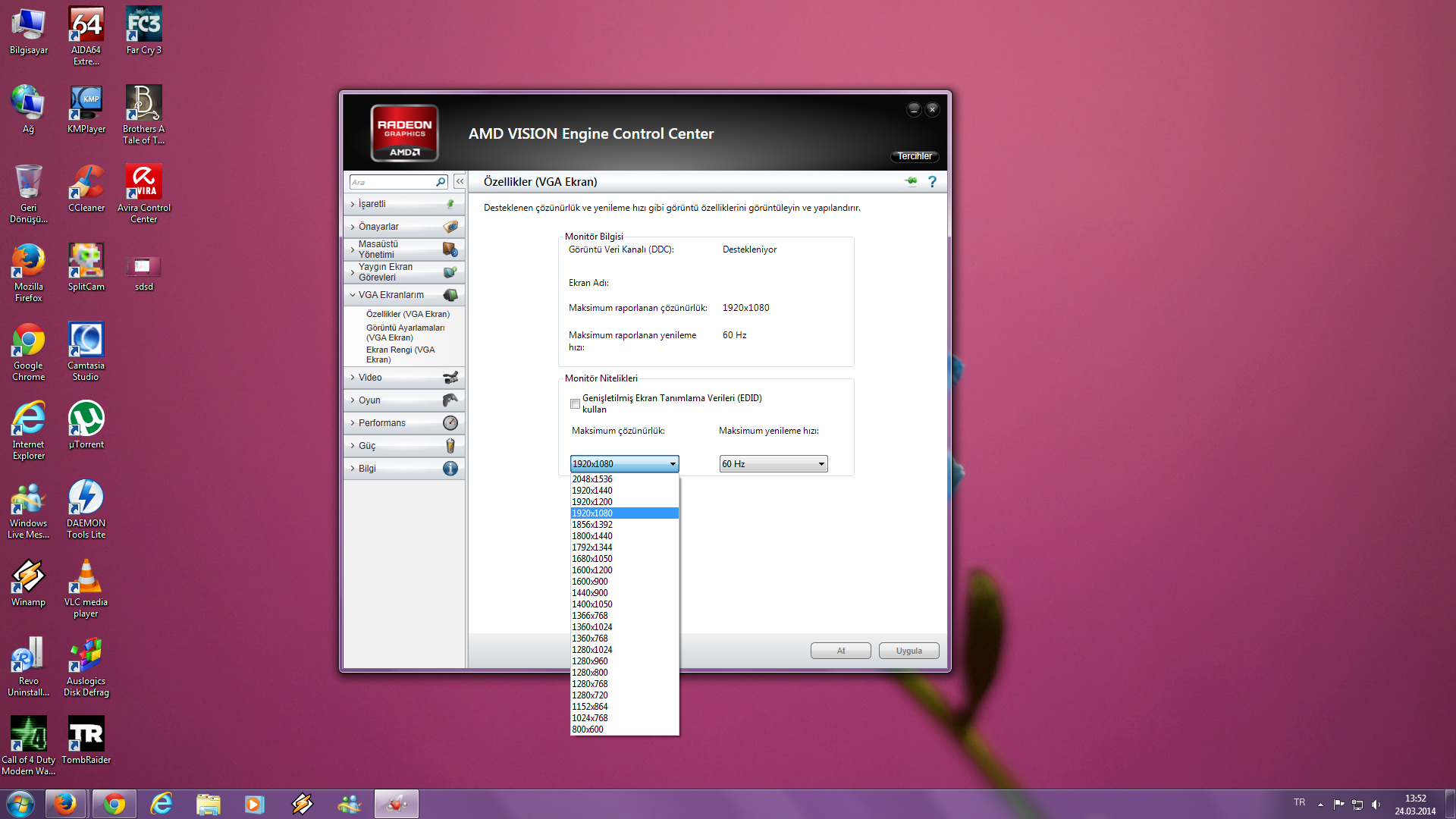Expand the Güç sidebar section

[404, 446]
